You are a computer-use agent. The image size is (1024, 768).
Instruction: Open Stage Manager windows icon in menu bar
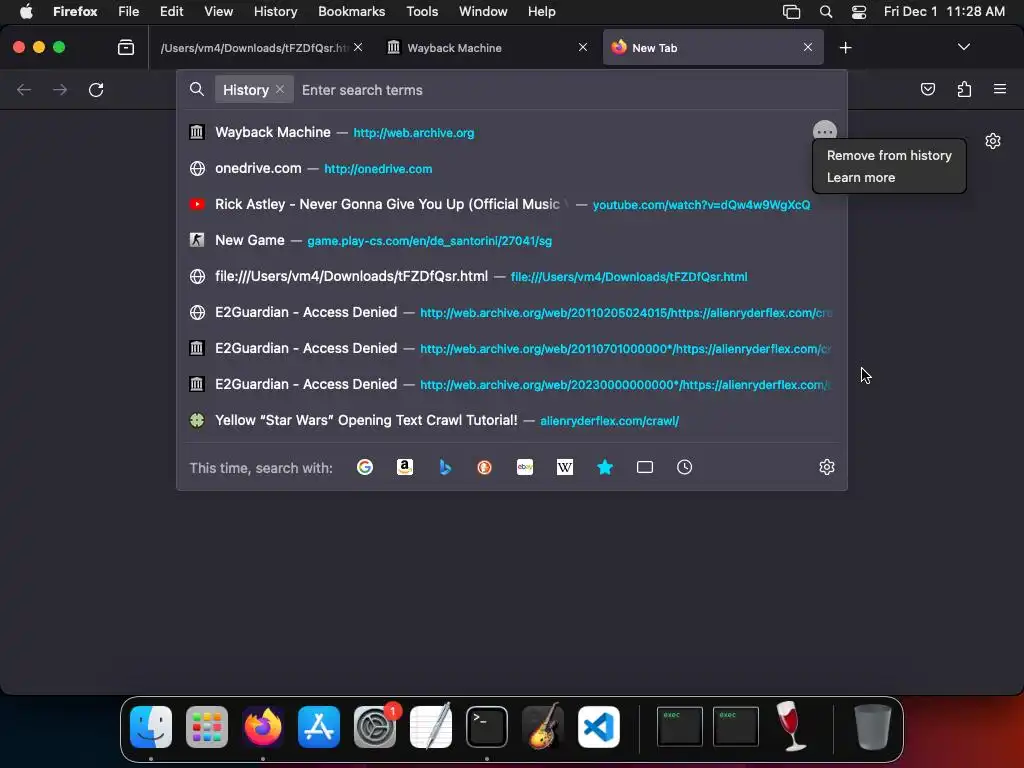click(x=791, y=12)
